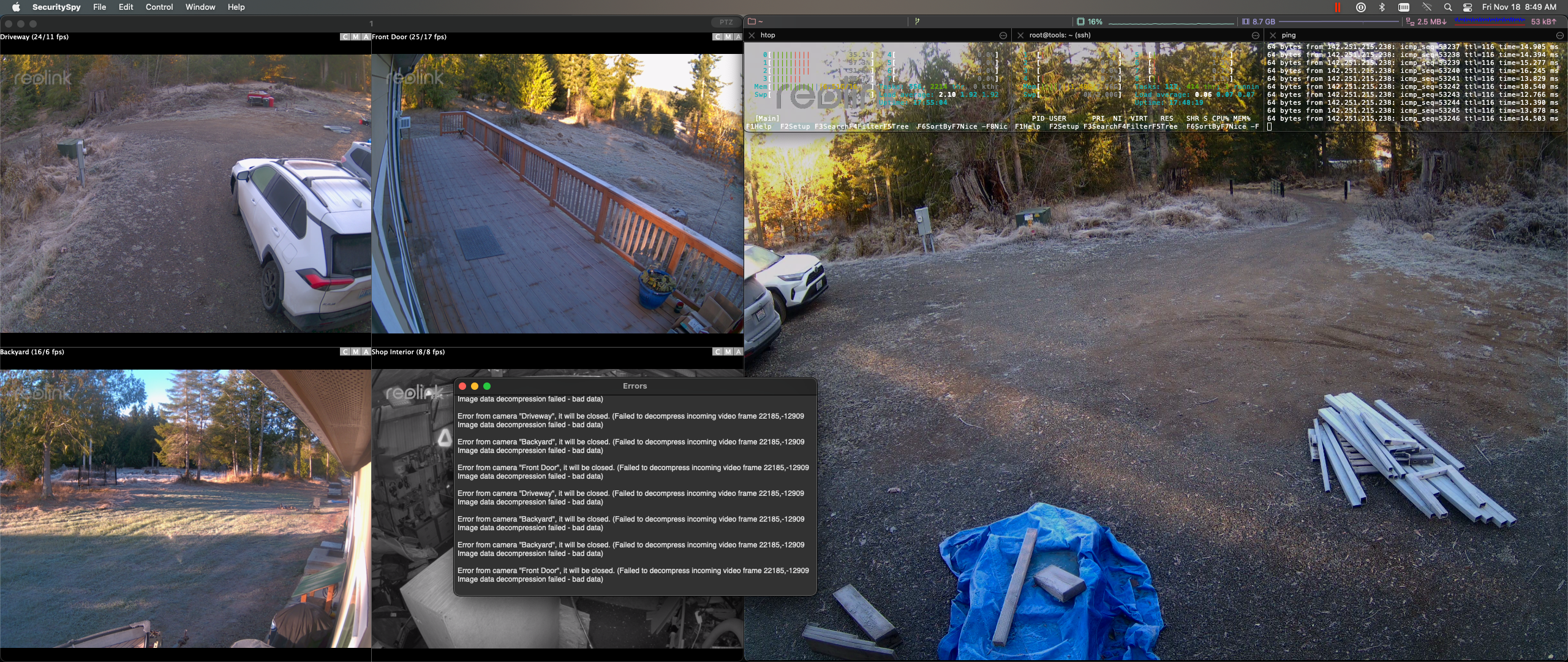This screenshot has height=662, width=1568.
Task: Click the Shop Interior (8/8 fps) label
Action: [x=408, y=352]
